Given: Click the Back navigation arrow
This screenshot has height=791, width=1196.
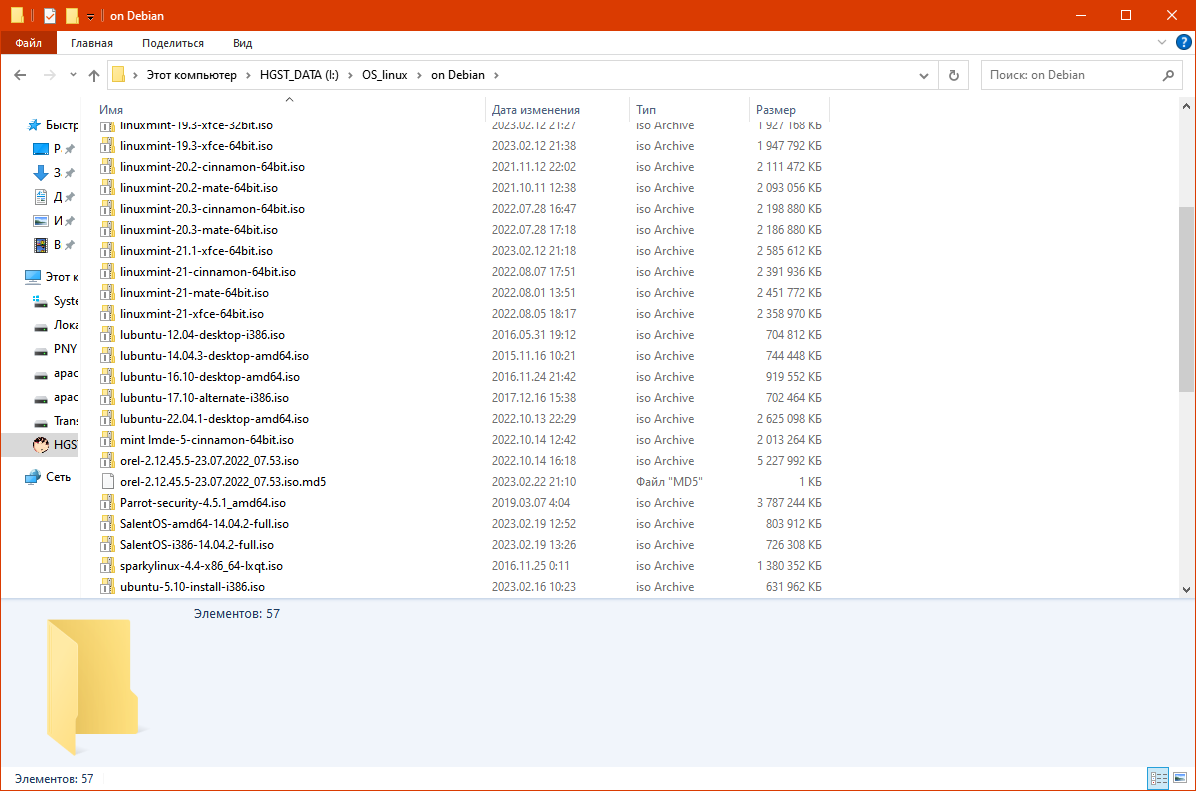Looking at the screenshot, I should point(21,75).
